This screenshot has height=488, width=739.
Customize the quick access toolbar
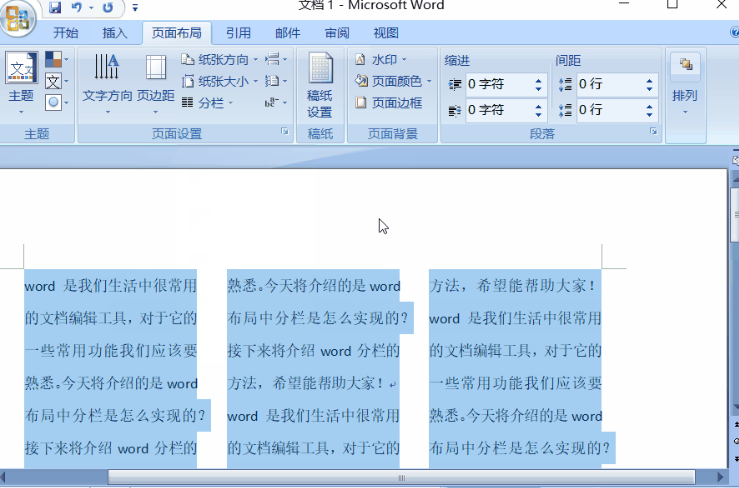[x=135, y=8]
